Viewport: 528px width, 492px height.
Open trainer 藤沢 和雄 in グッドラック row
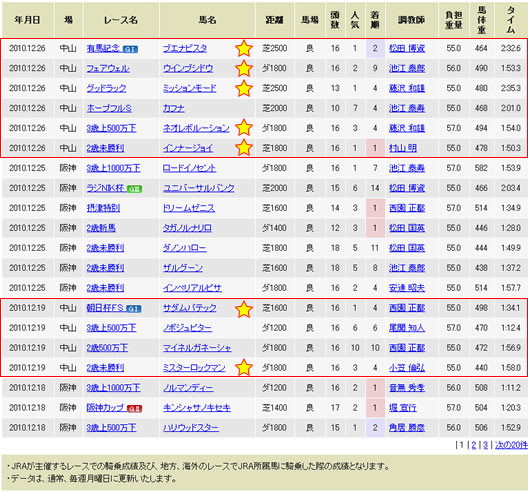(407, 88)
